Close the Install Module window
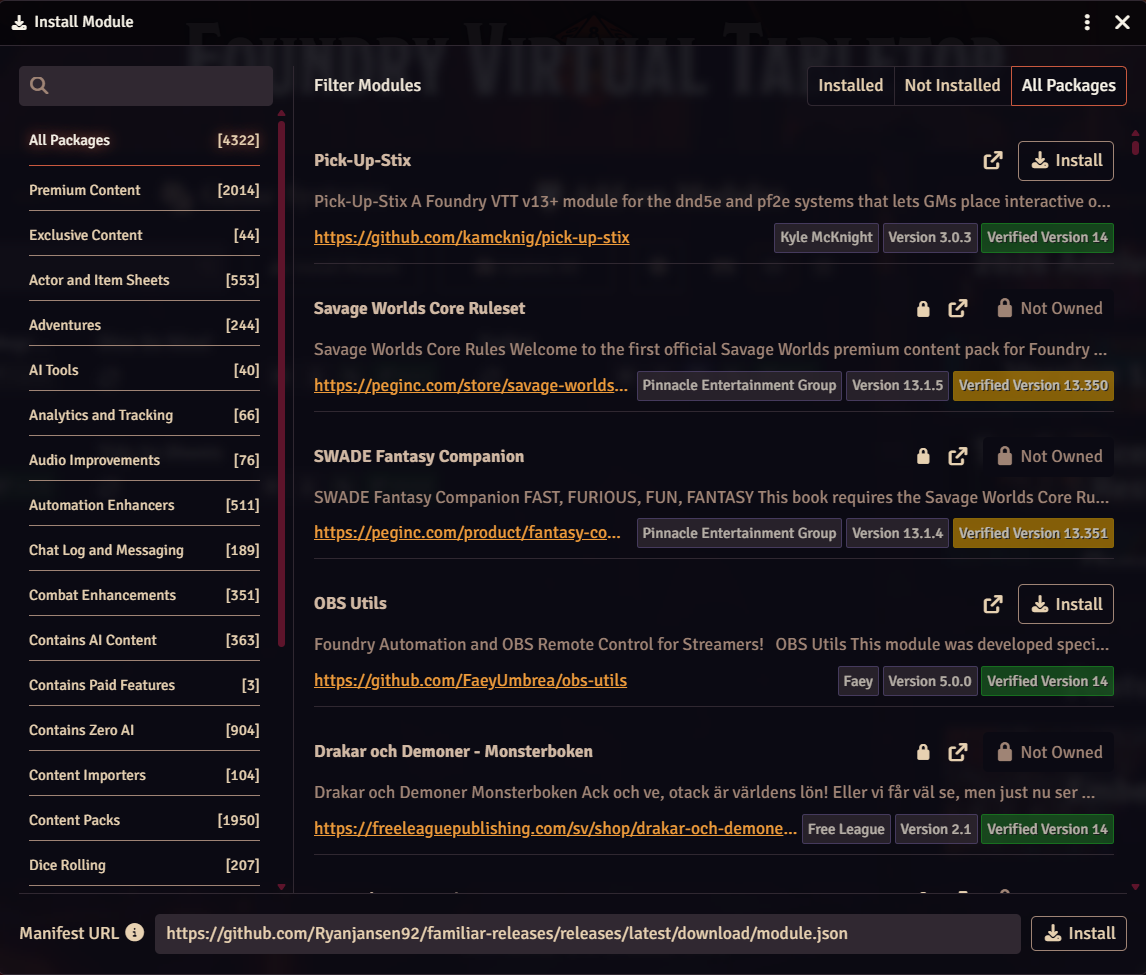The height and width of the screenshot is (975, 1146). (1123, 22)
